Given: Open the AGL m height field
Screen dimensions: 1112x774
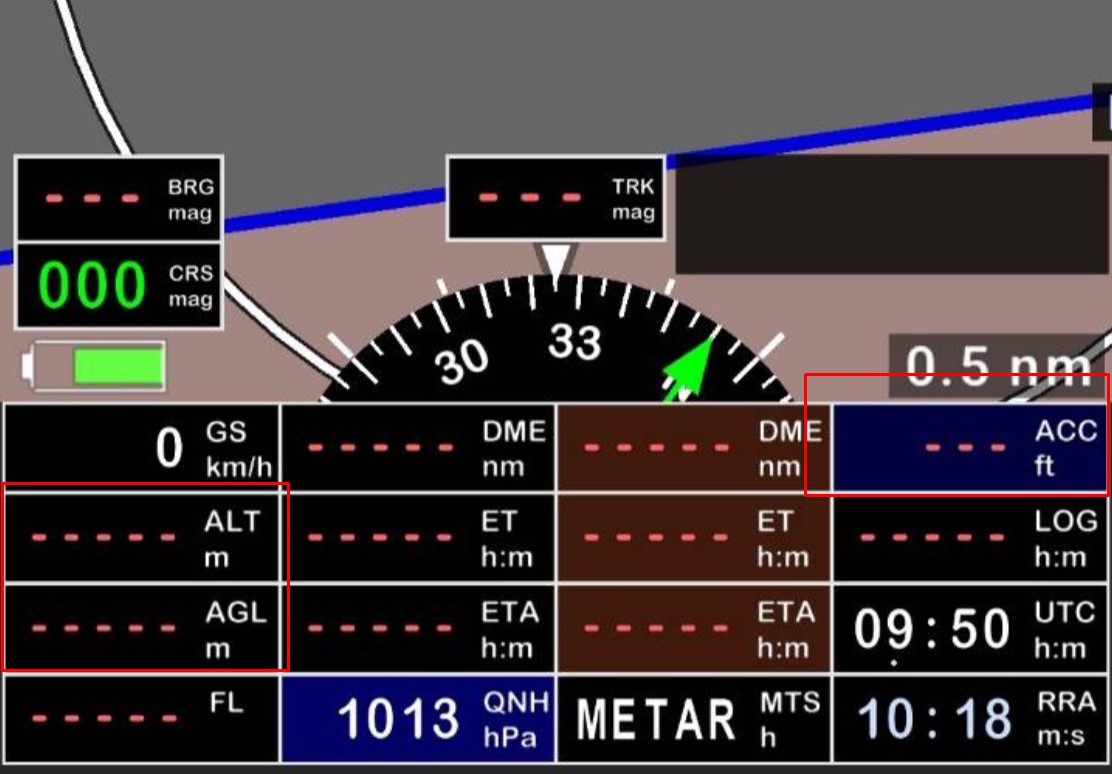Looking at the screenshot, I should [x=142, y=628].
